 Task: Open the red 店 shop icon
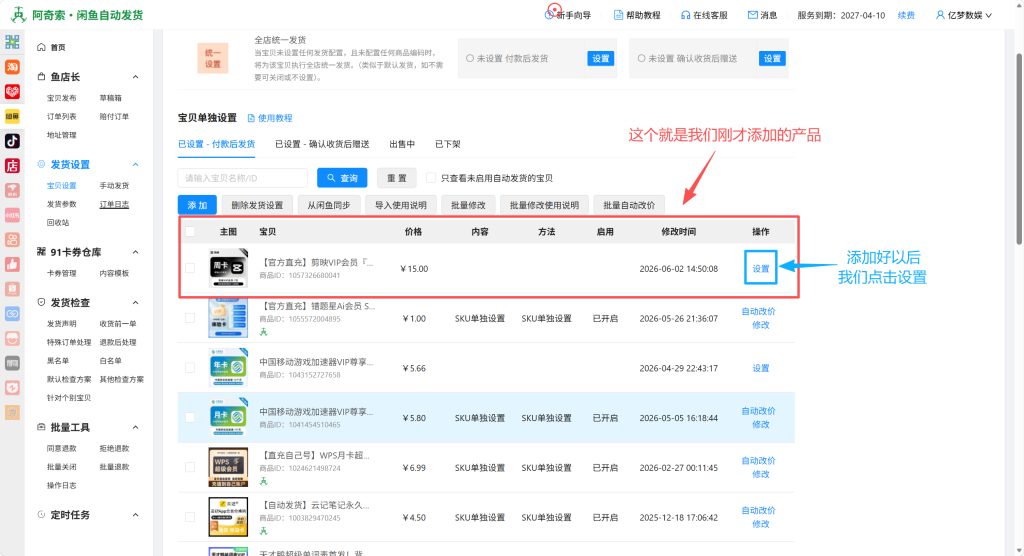coord(12,166)
